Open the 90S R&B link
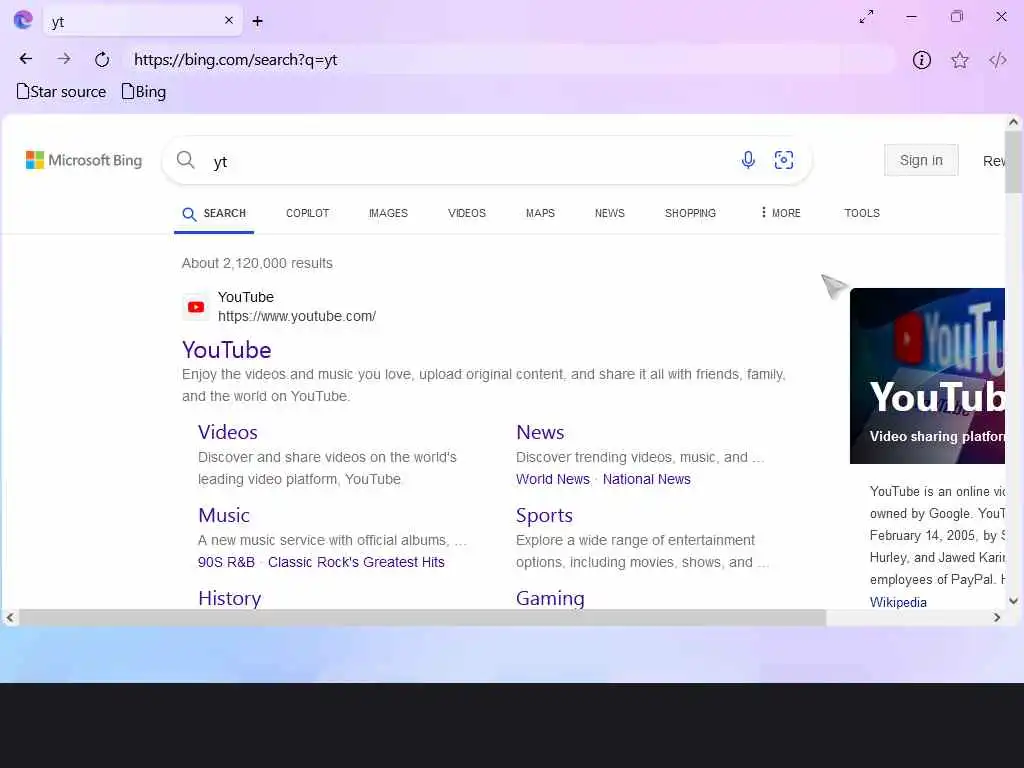Screen dimensions: 1024x768 226,562
